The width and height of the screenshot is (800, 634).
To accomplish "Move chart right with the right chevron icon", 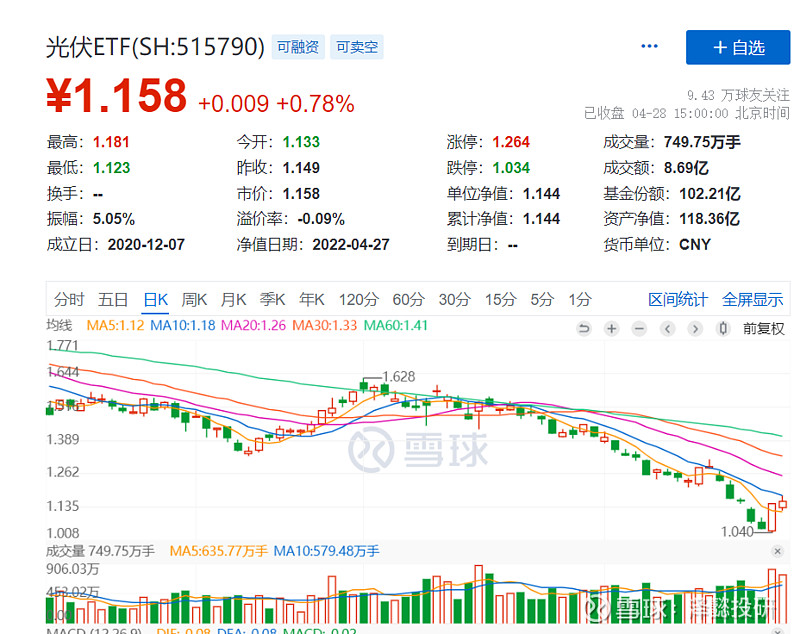I will click(x=695, y=328).
